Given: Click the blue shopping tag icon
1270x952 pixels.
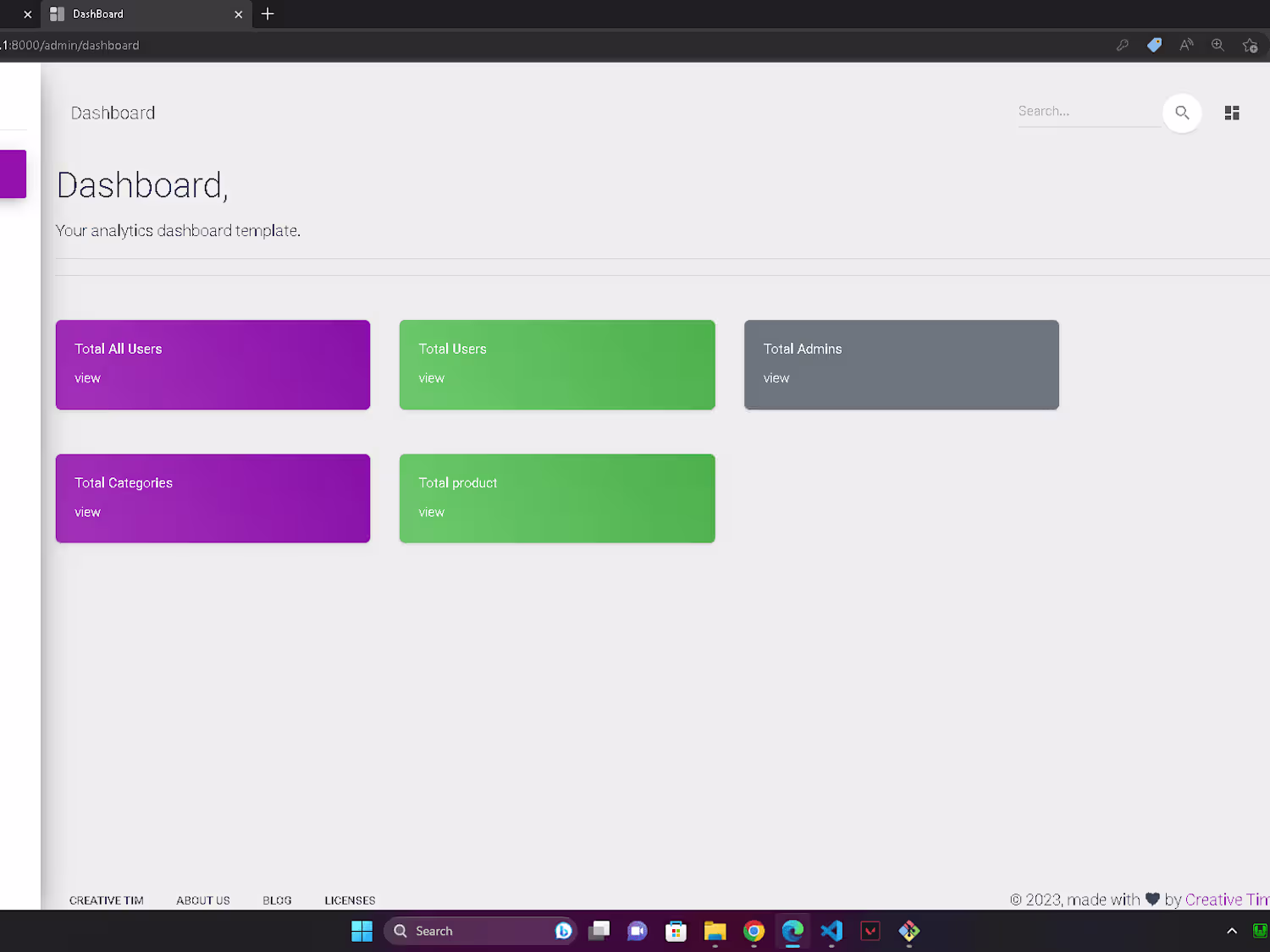Looking at the screenshot, I should (1154, 46).
